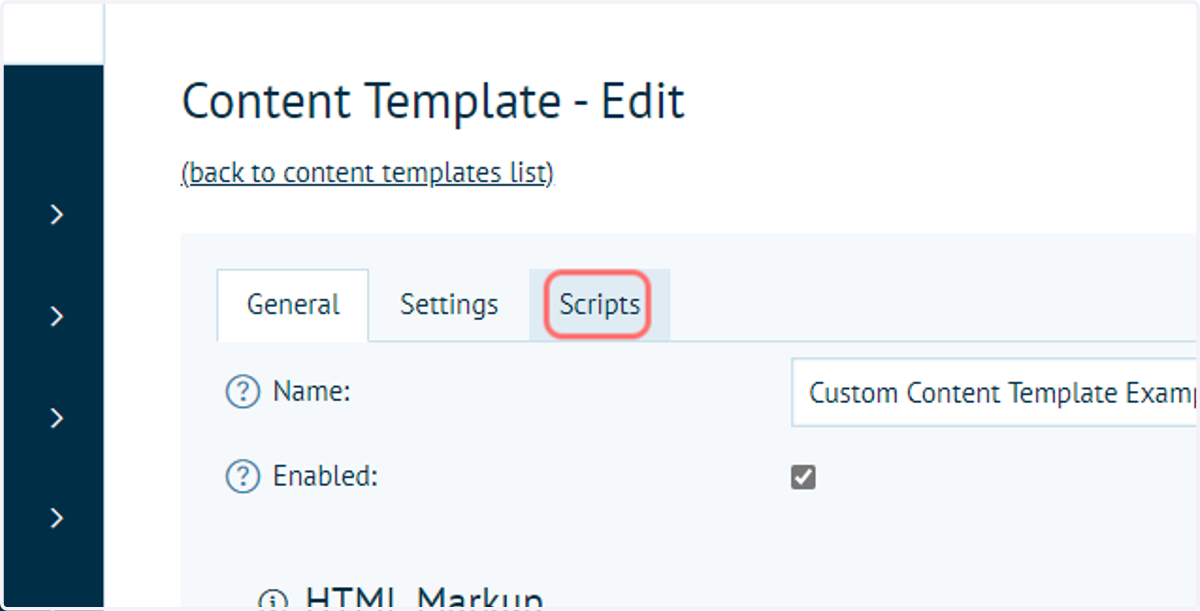
Task: Open the help icon beside Name
Action: coord(242,392)
